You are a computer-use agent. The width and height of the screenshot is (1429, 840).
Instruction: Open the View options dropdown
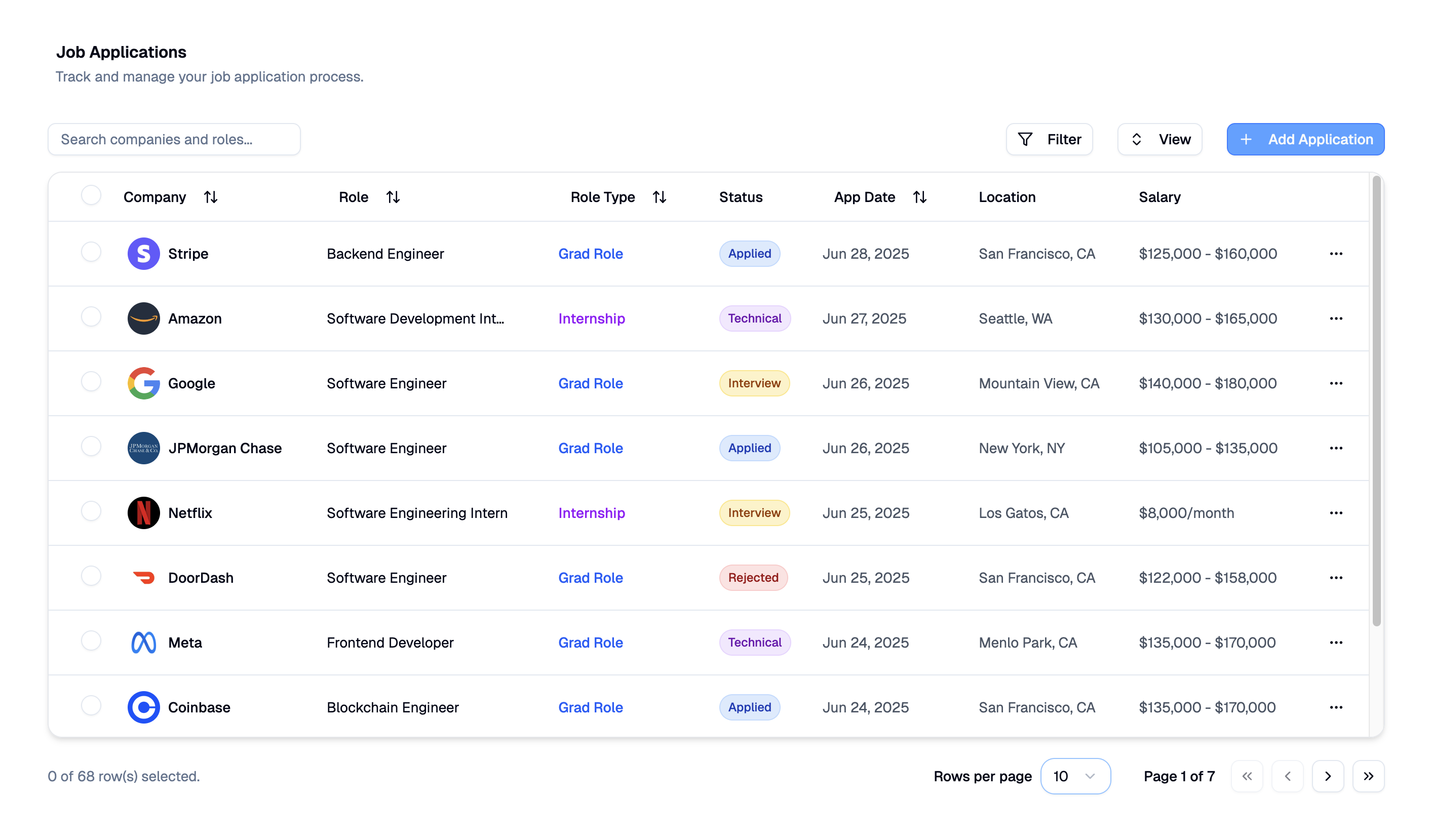1160,139
